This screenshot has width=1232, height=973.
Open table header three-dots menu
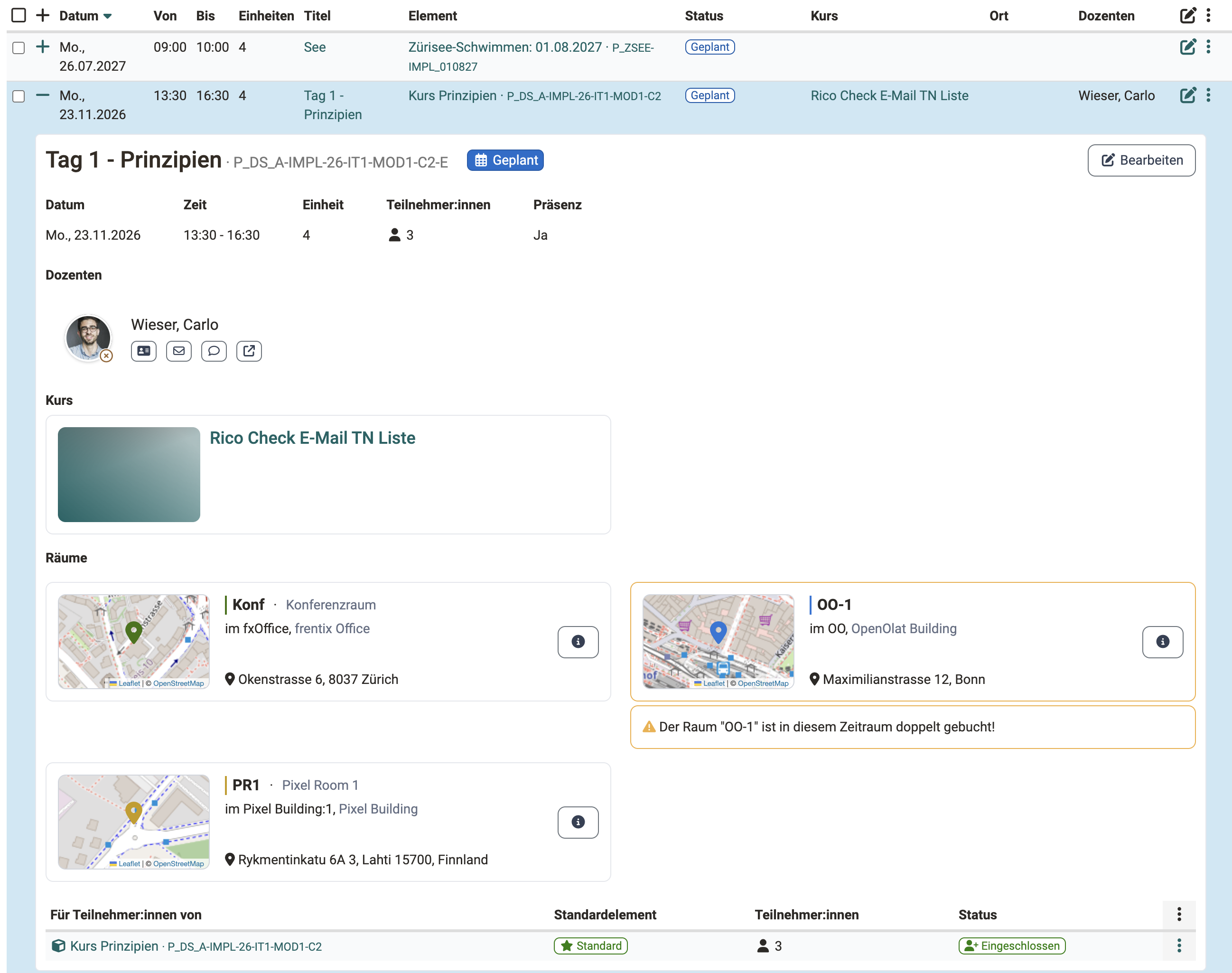point(1208,15)
